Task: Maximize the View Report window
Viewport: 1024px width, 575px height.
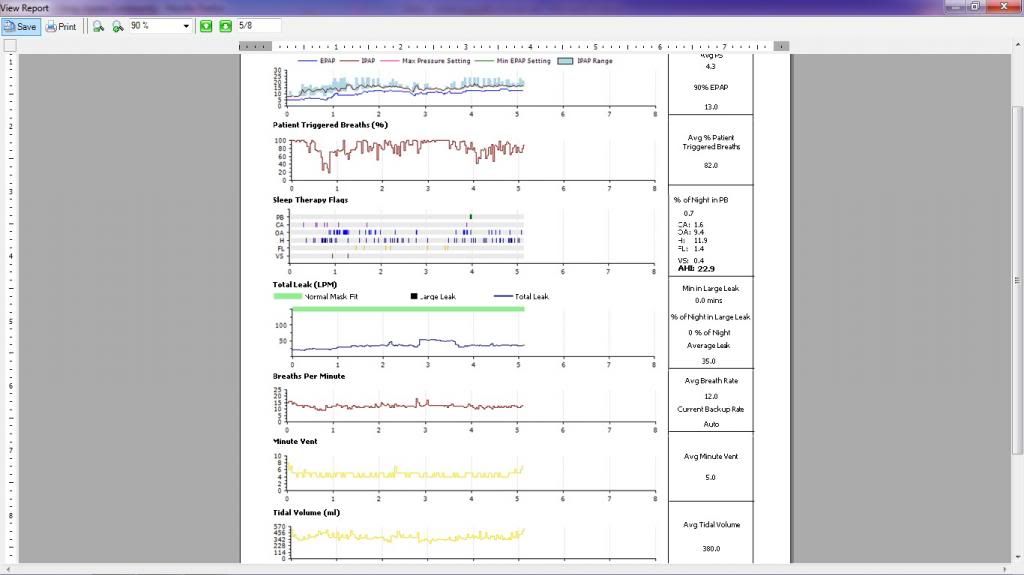Action: pyautogui.click(x=975, y=7)
